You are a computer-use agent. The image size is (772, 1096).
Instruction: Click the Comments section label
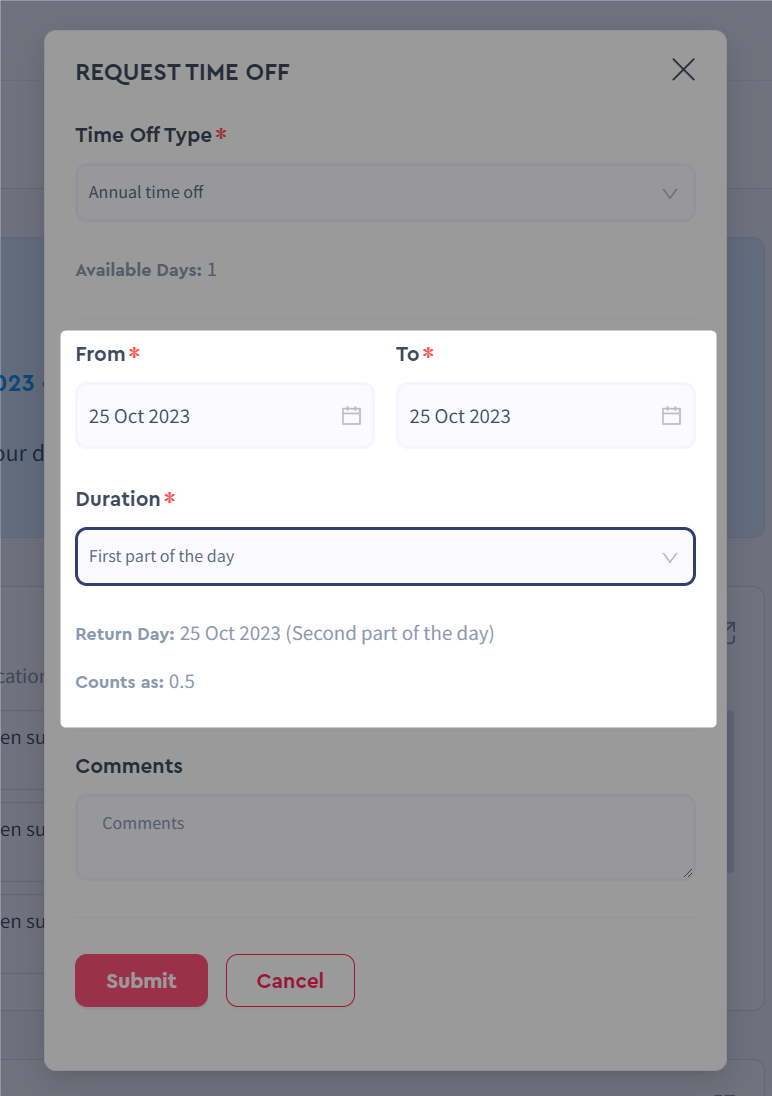point(129,766)
